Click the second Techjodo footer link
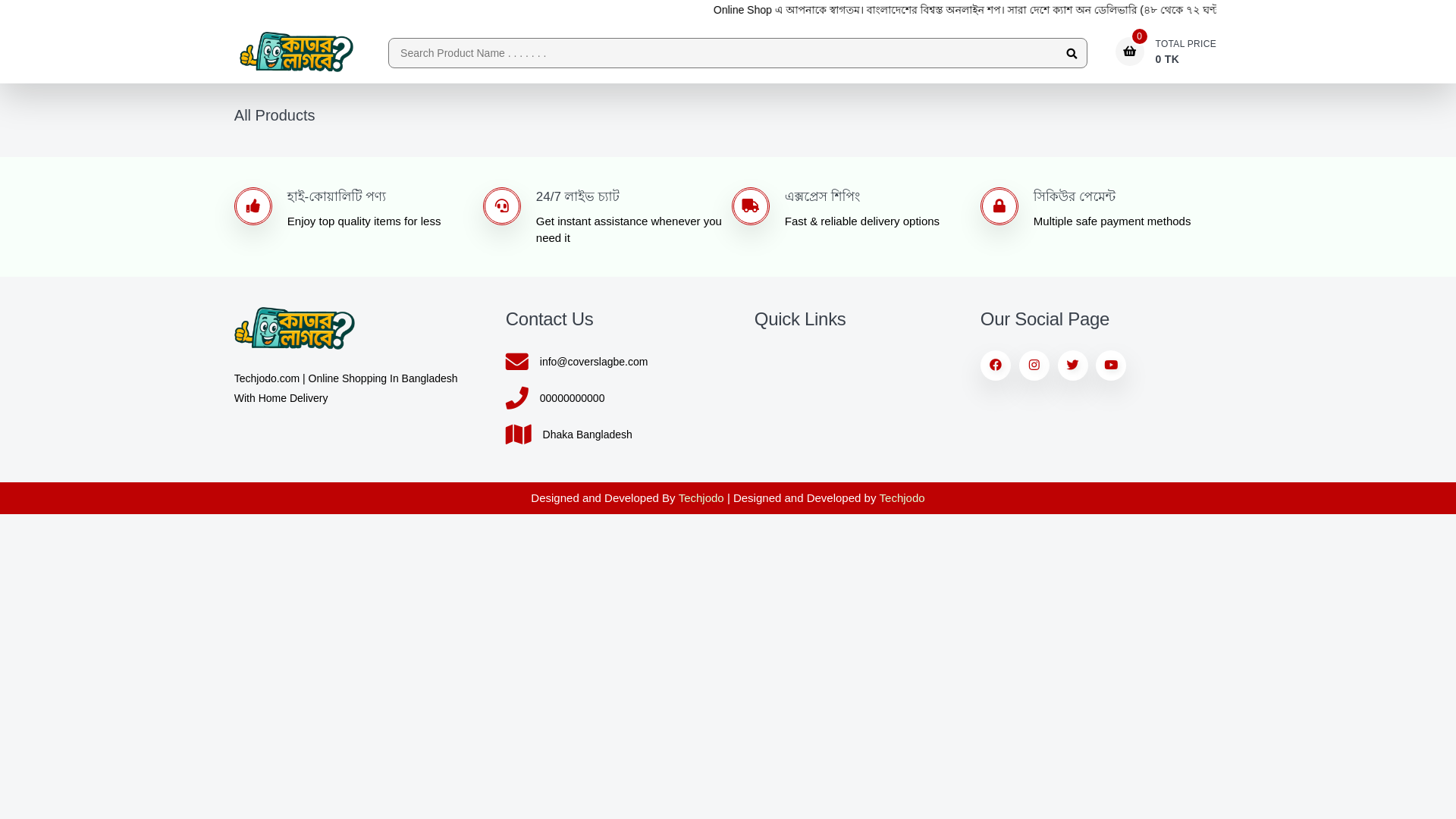Screen dimensions: 1456x819 902,498
